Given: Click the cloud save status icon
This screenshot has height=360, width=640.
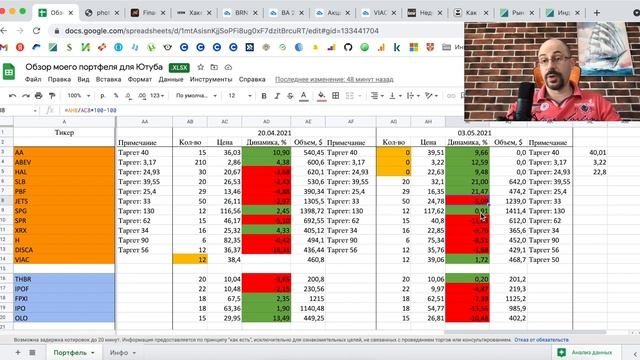Looking at the screenshot, I should tap(228, 67).
